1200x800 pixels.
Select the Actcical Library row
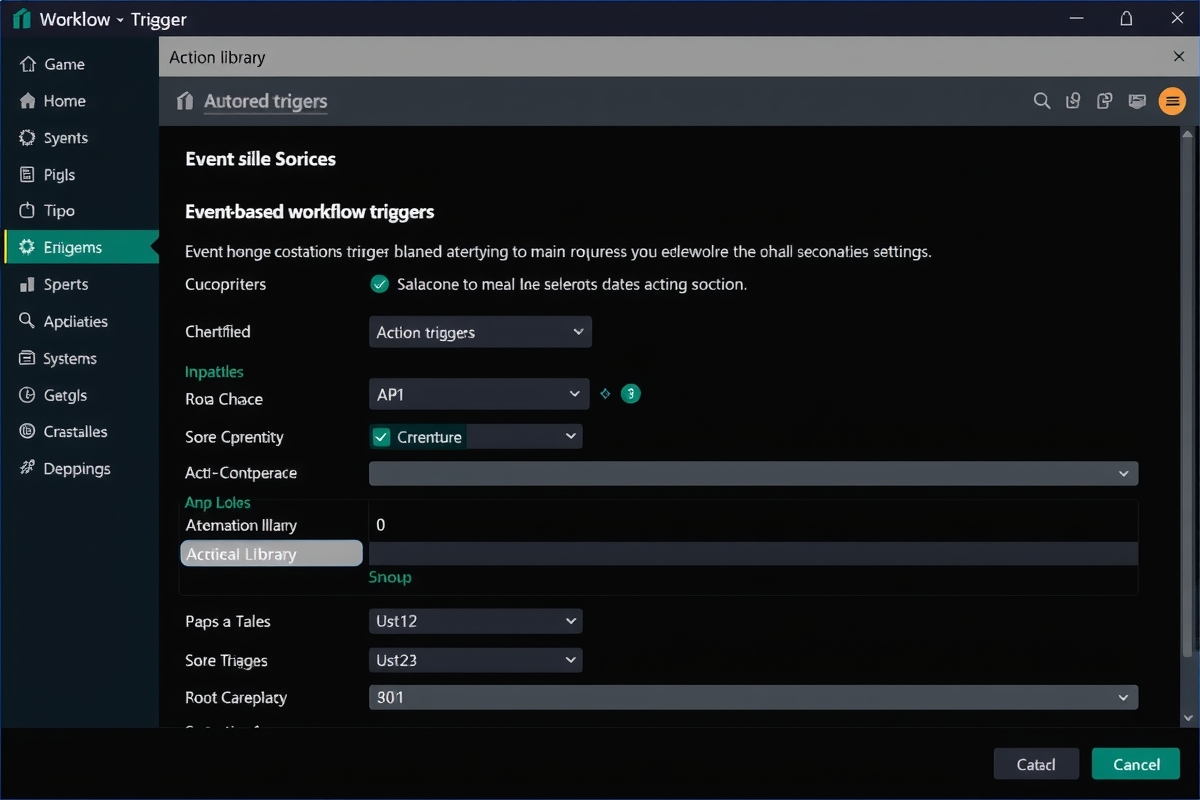click(271, 554)
